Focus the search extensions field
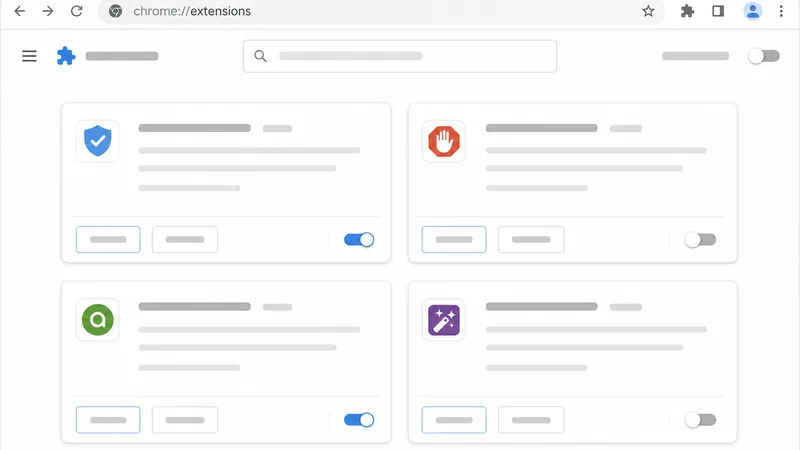800x450 pixels. click(399, 56)
